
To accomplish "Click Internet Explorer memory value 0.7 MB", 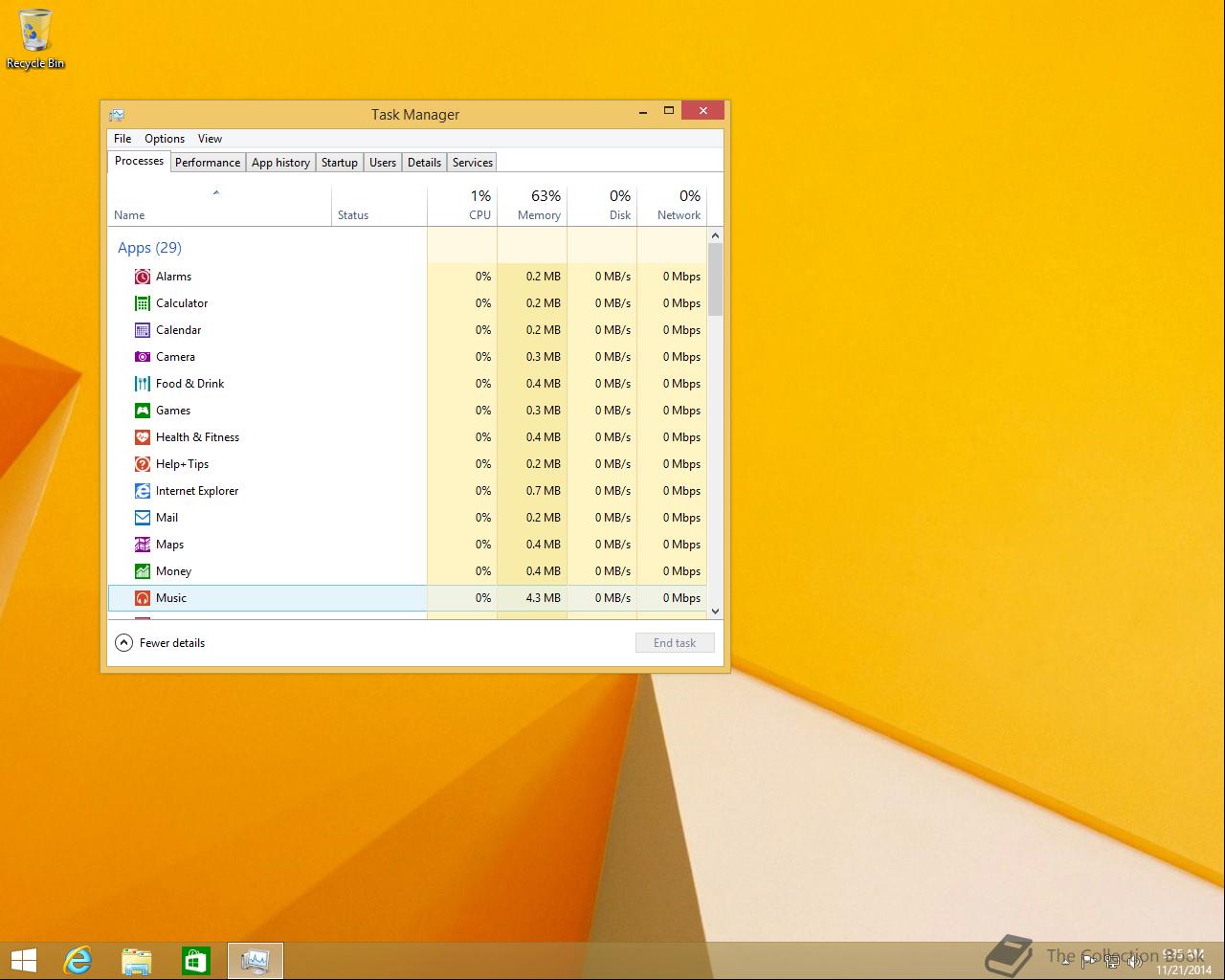I will [544, 491].
